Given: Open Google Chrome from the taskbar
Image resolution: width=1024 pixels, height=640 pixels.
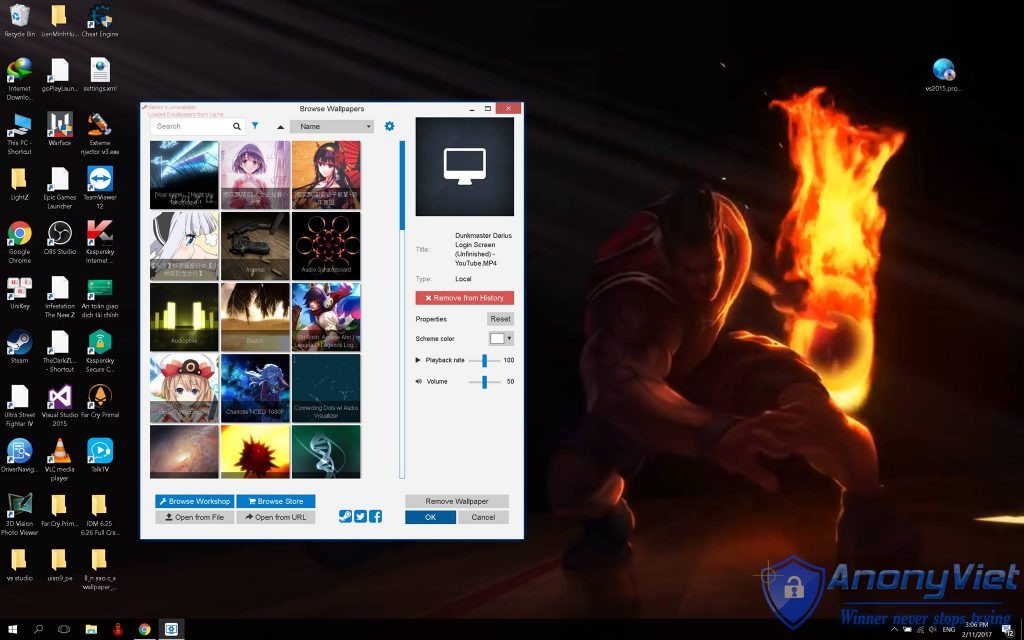Looking at the screenshot, I should [144, 631].
